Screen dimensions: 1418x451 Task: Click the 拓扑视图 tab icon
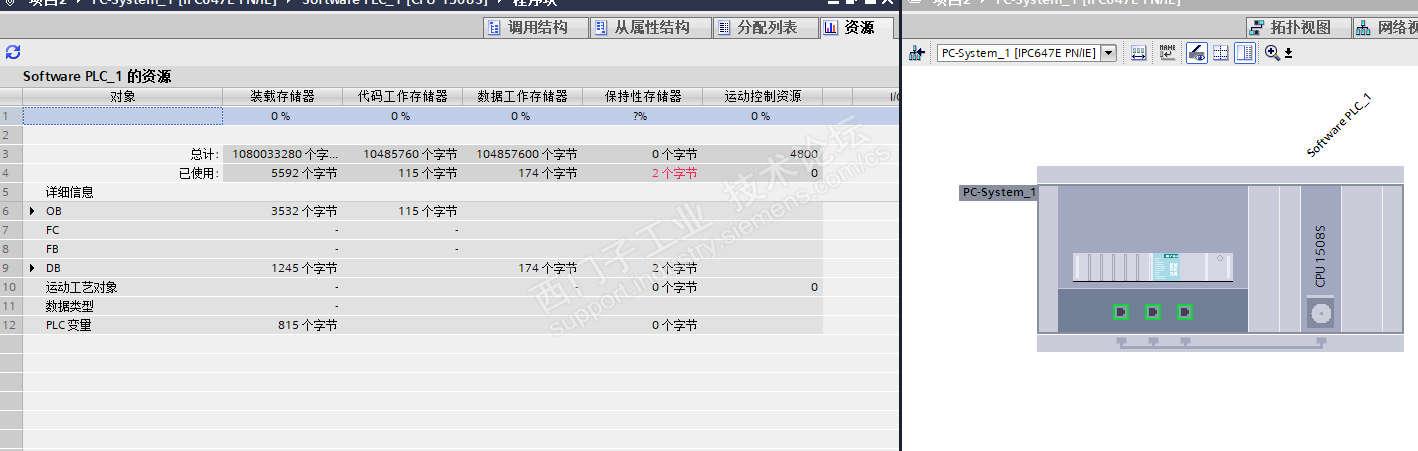[1259, 28]
